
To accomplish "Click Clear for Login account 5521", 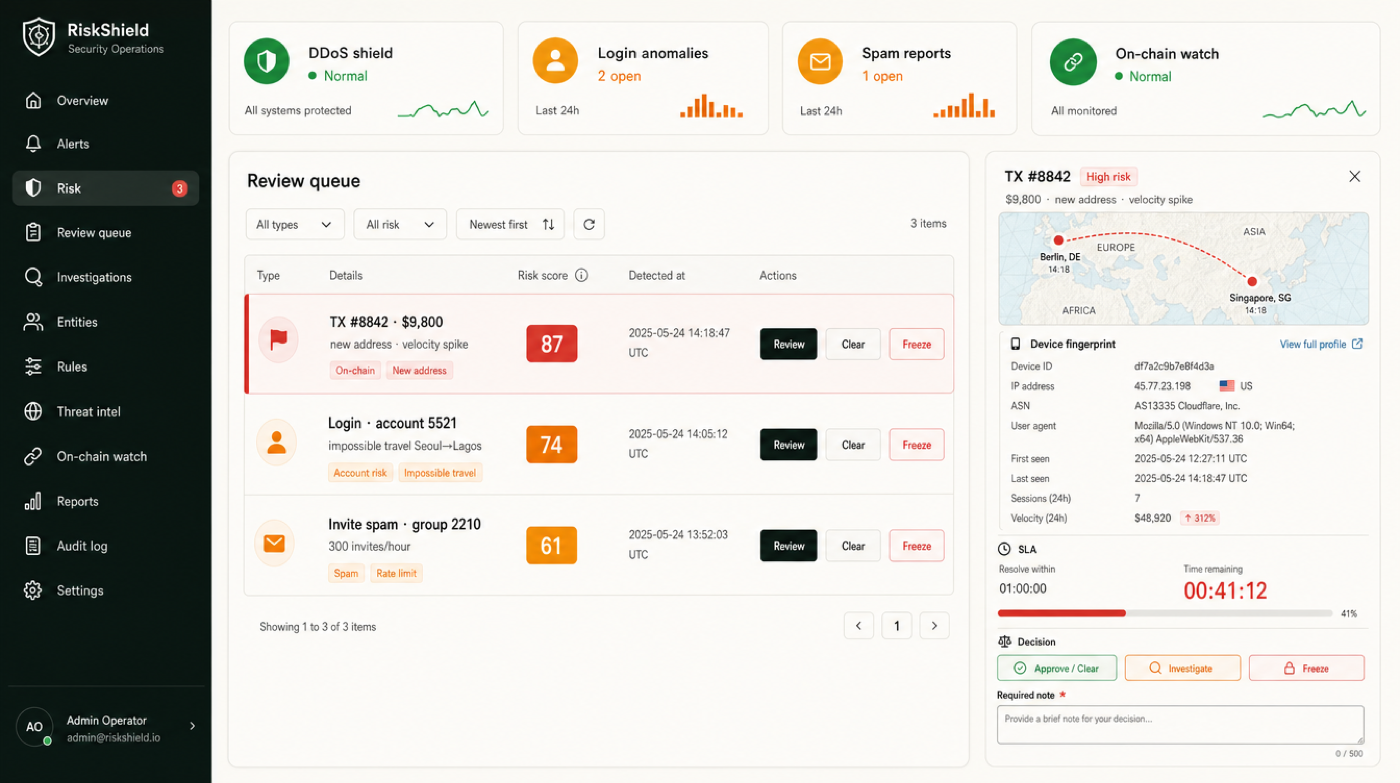I will pos(853,445).
